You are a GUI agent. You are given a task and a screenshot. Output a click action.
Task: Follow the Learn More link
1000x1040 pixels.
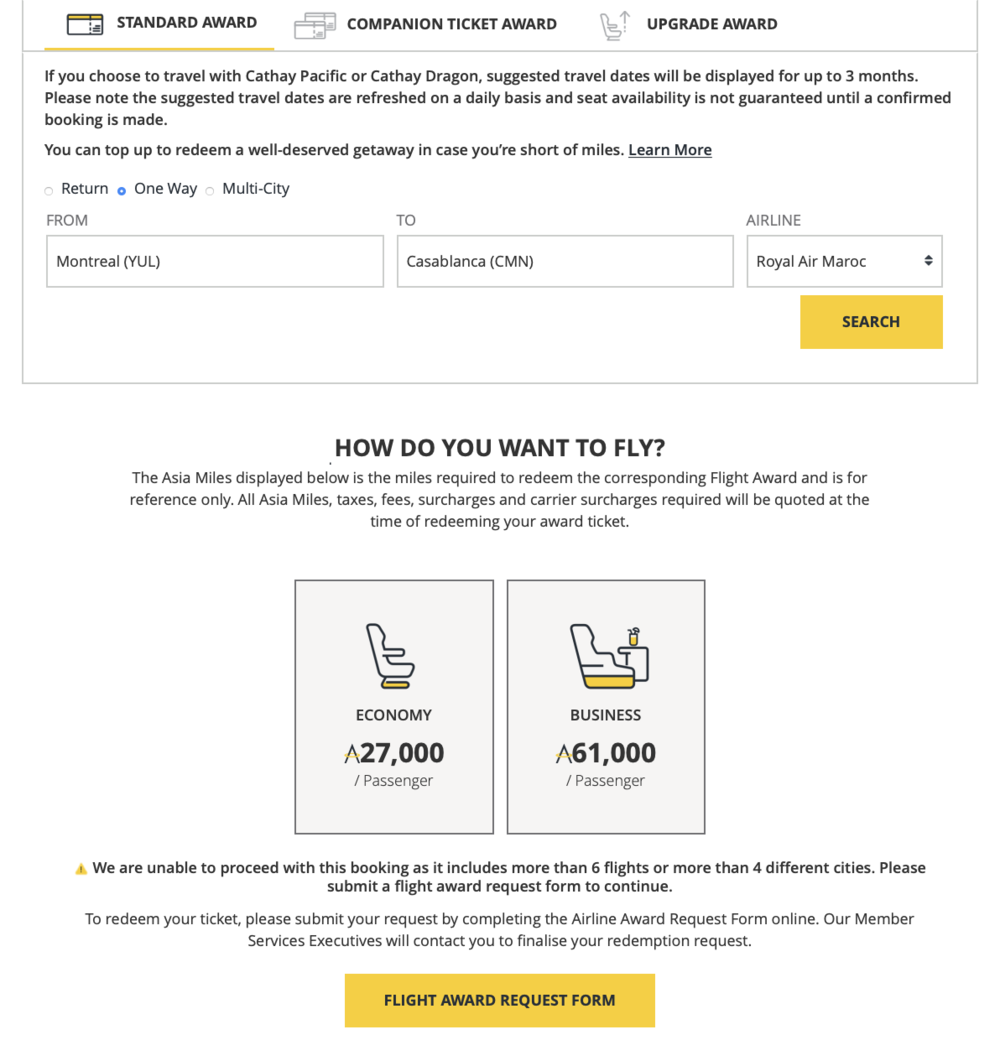pos(670,150)
